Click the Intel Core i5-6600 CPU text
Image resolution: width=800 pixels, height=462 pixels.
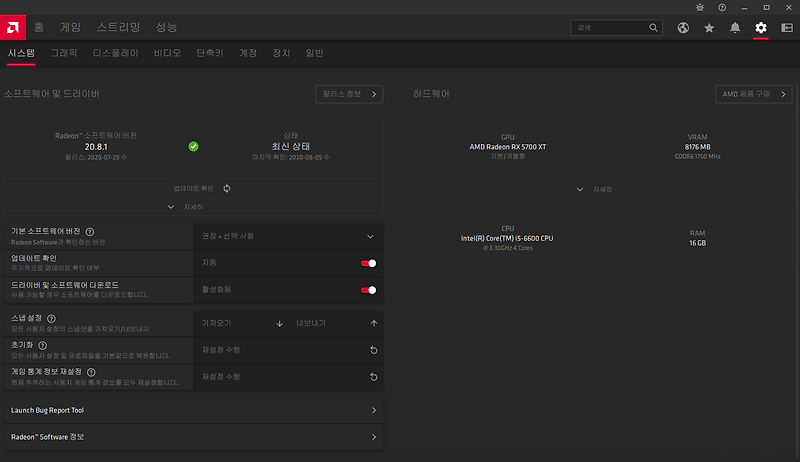pos(507,238)
